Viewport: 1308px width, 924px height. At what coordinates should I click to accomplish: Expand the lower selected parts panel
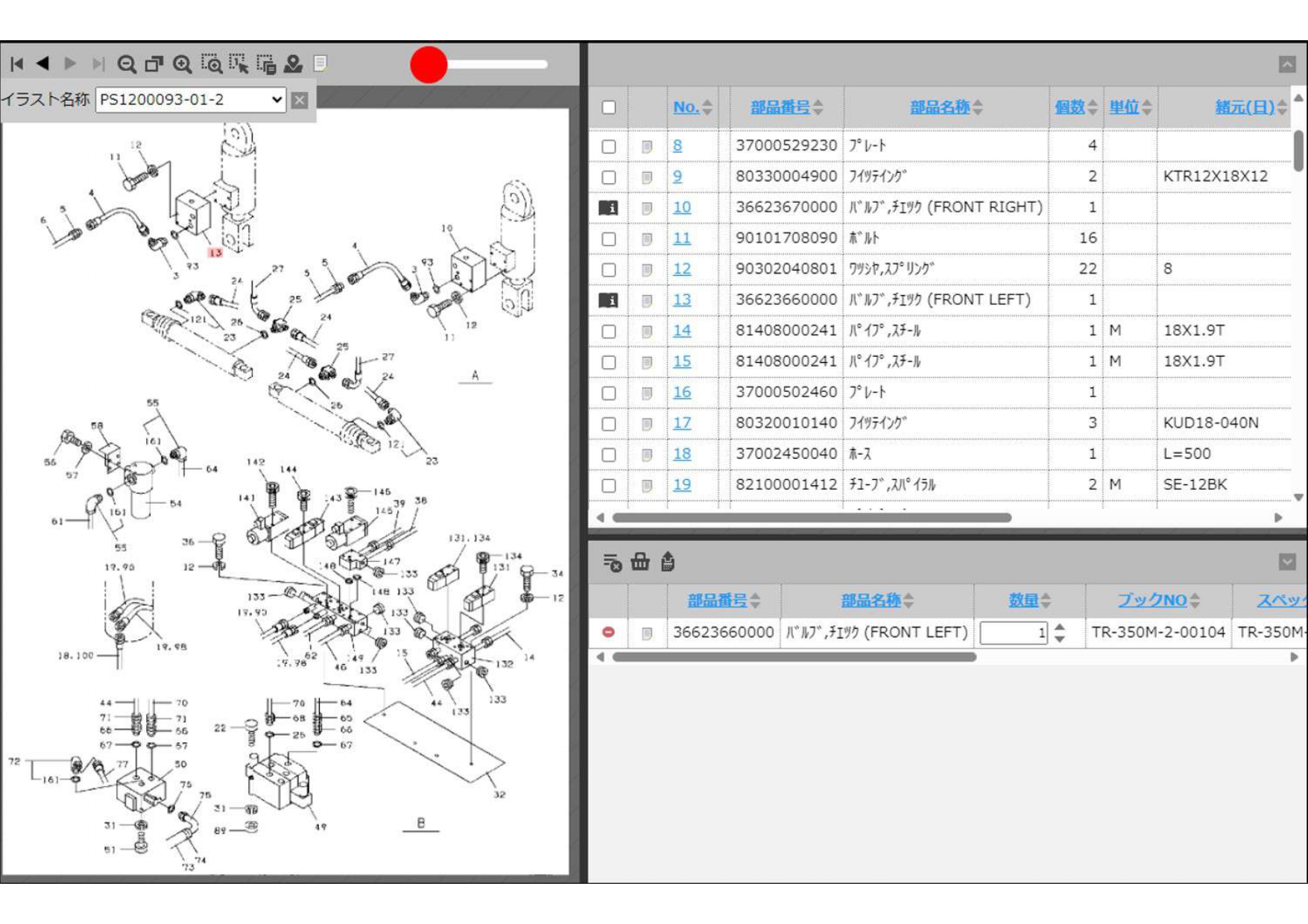1287,562
